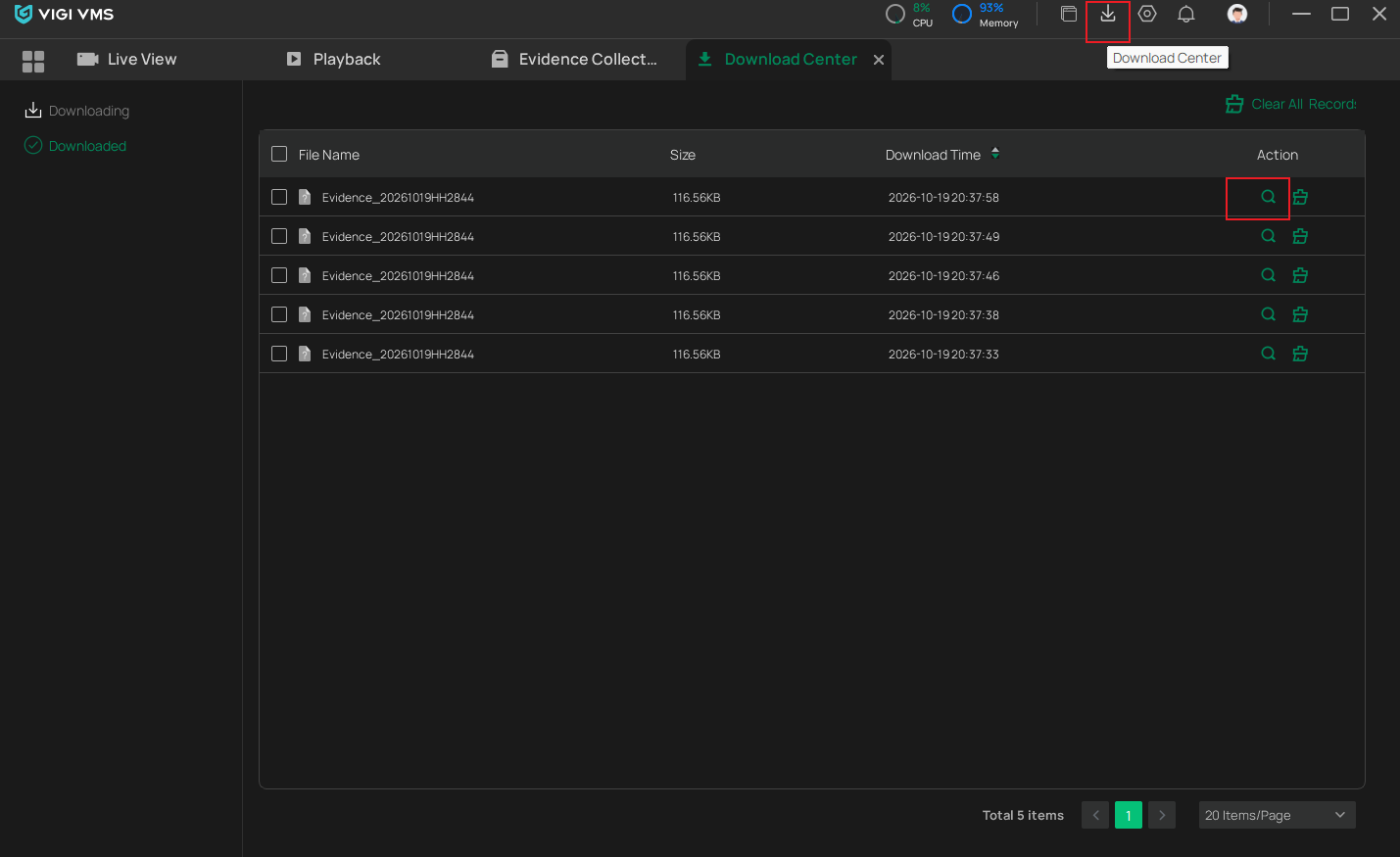1400x857 pixels.
Task: Locate file downloaded at 20:37:49
Action: coord(1268,236)
